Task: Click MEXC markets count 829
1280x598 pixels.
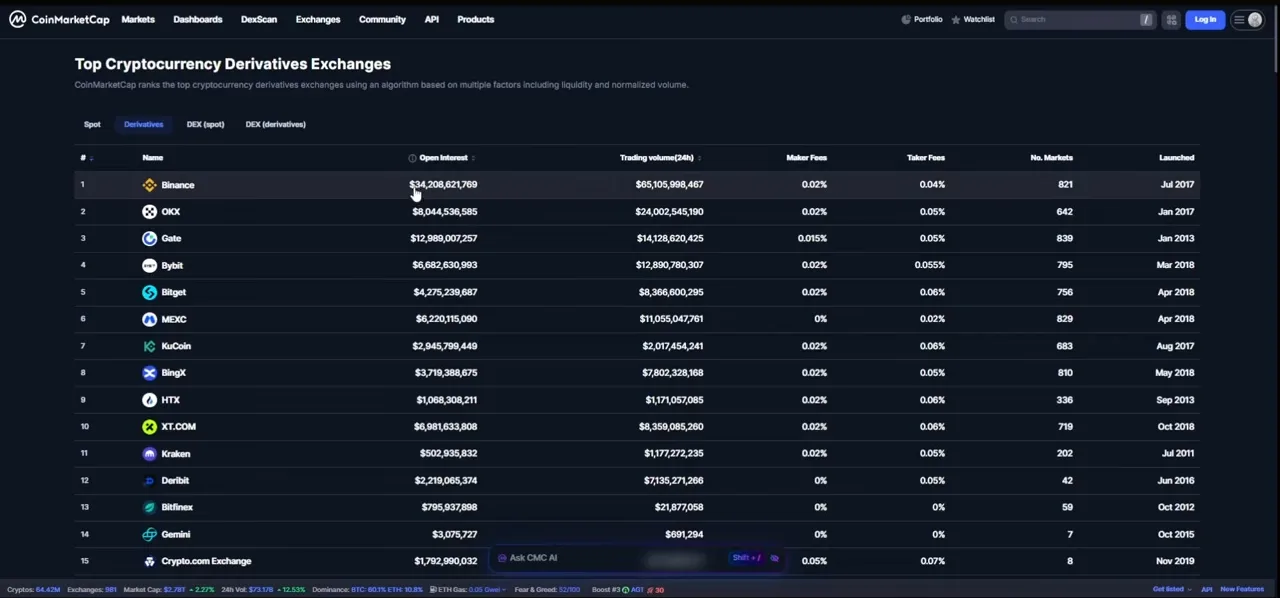Action: coord(1064,320)
